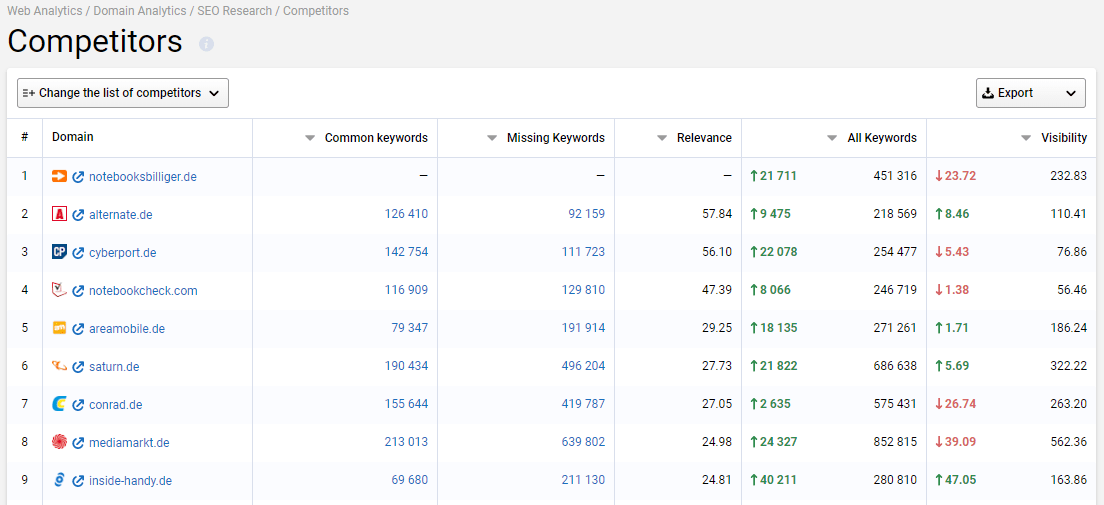1104x505 pixels.
Task: Open common keywords 126 410 for alternate.de
Action: (x=406, y=213)
